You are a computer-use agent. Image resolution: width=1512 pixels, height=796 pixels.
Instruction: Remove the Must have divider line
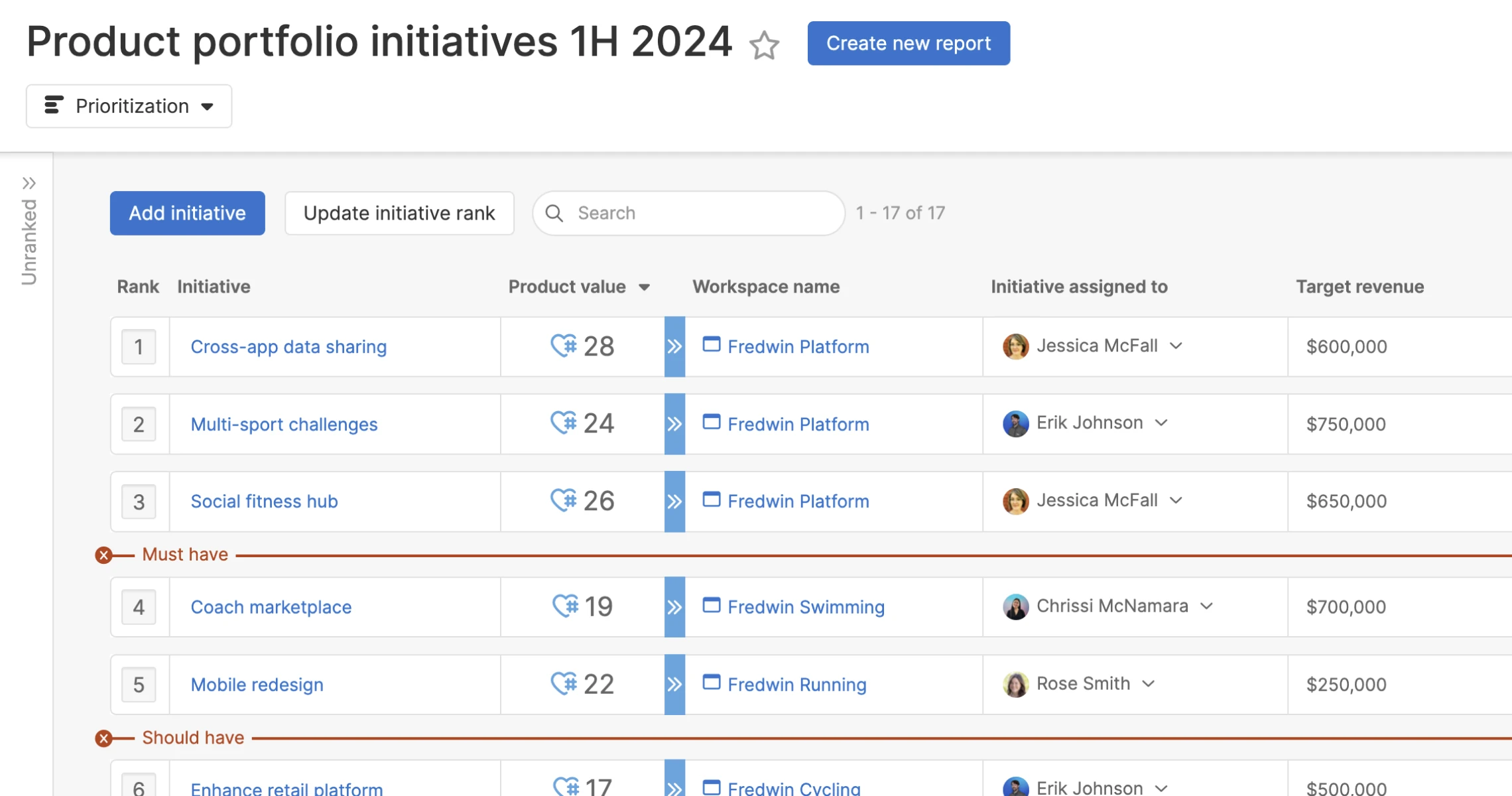[103, 555]
